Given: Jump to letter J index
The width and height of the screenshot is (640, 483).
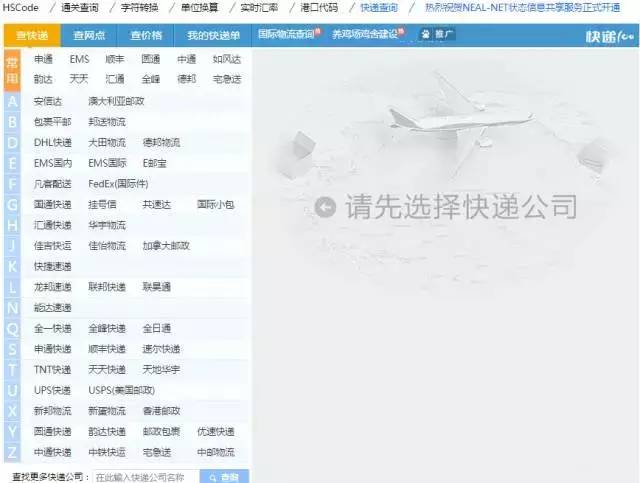Looking at the screenshot, I should pyautogui.click(x=12, y=246).
